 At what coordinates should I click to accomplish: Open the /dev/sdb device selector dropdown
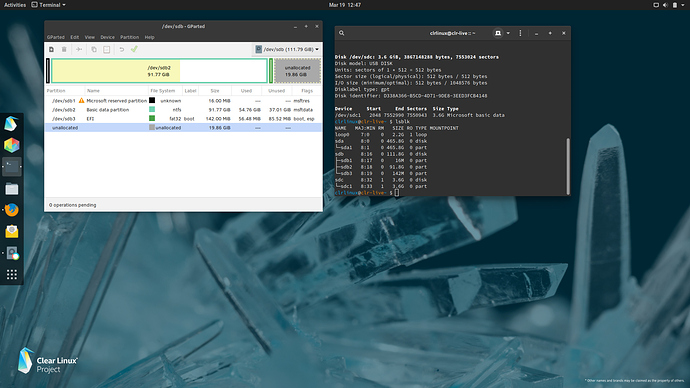point(287,49)
